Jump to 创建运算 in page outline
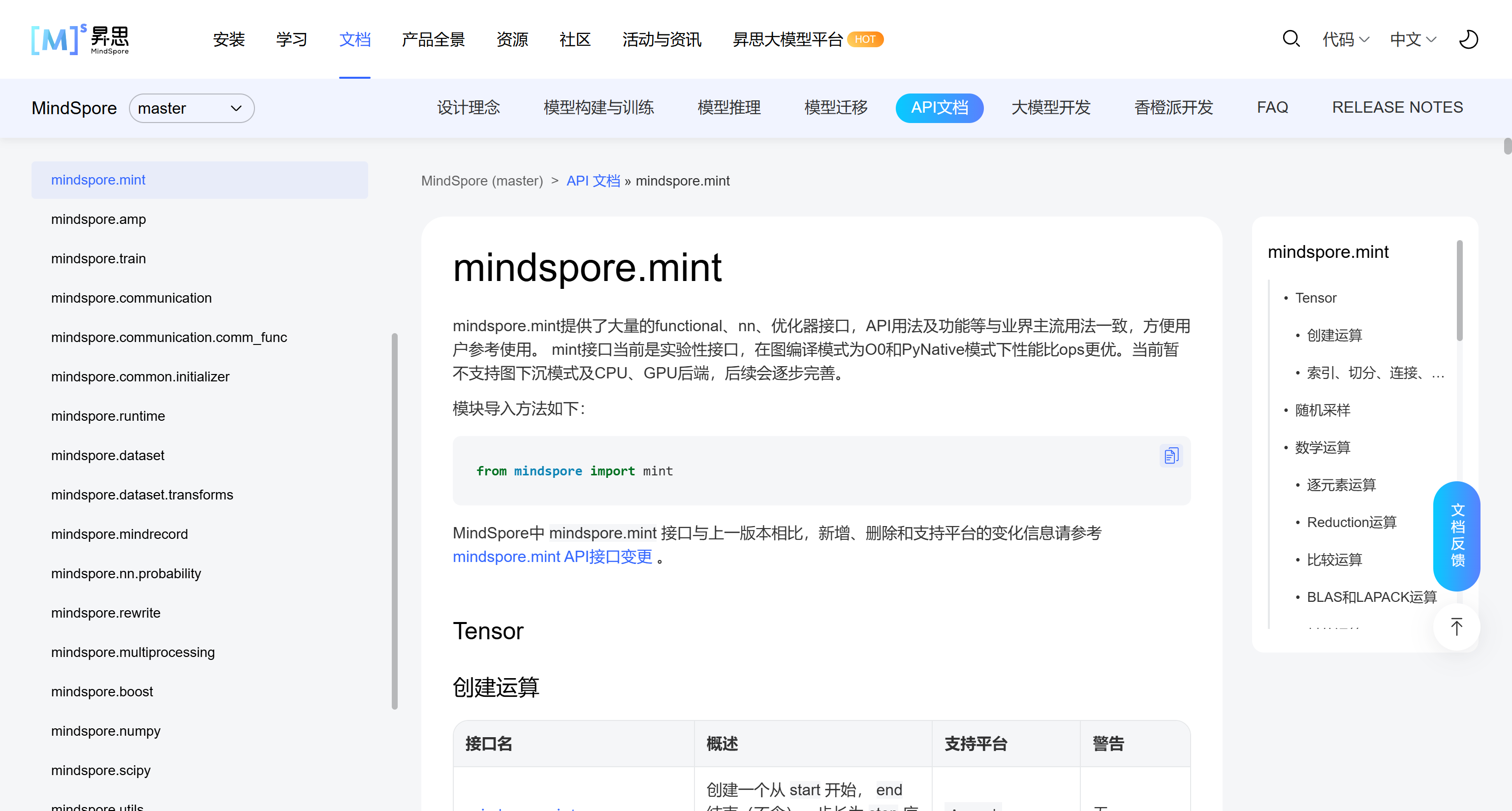1512x811 pixels. (x=1334, y=336)
